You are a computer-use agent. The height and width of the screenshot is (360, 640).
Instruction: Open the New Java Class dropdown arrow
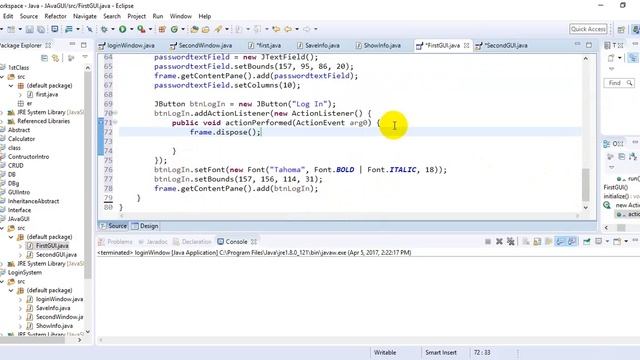183,29
